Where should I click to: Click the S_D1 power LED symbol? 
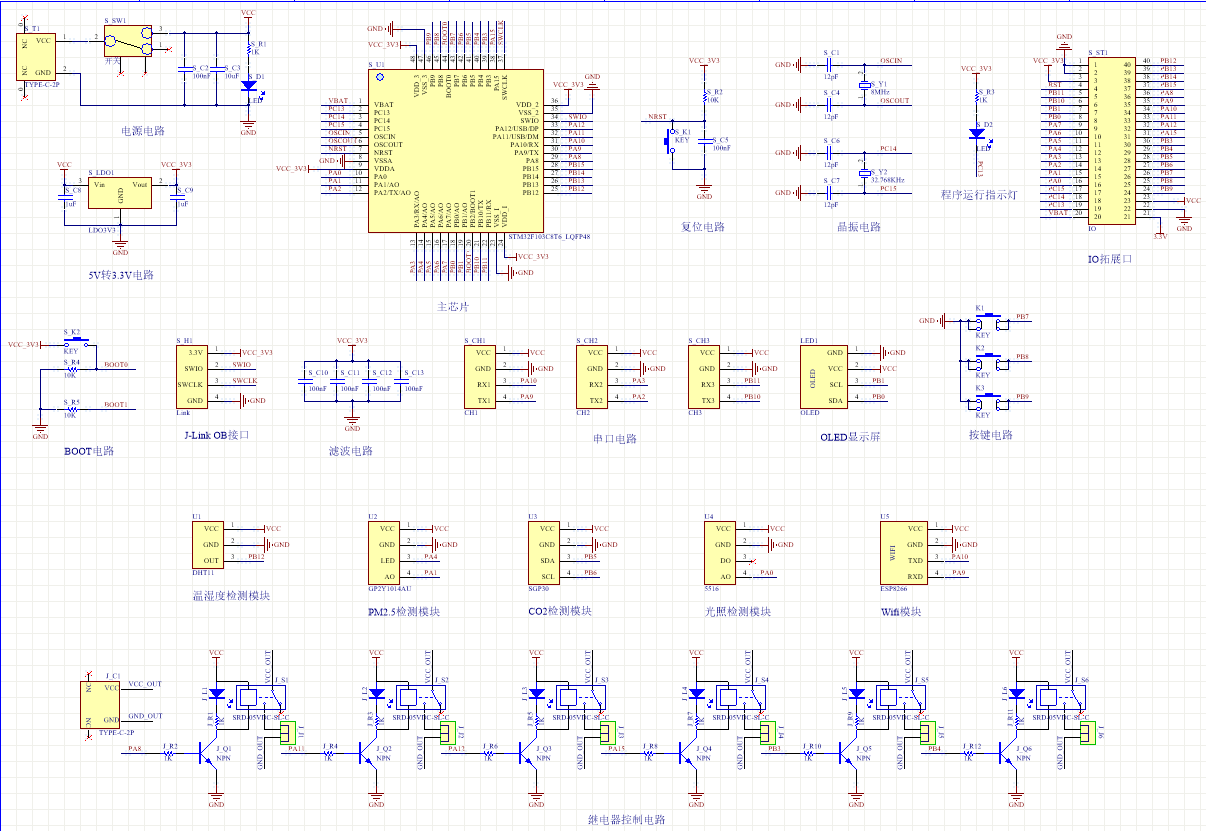click(248, 86)
